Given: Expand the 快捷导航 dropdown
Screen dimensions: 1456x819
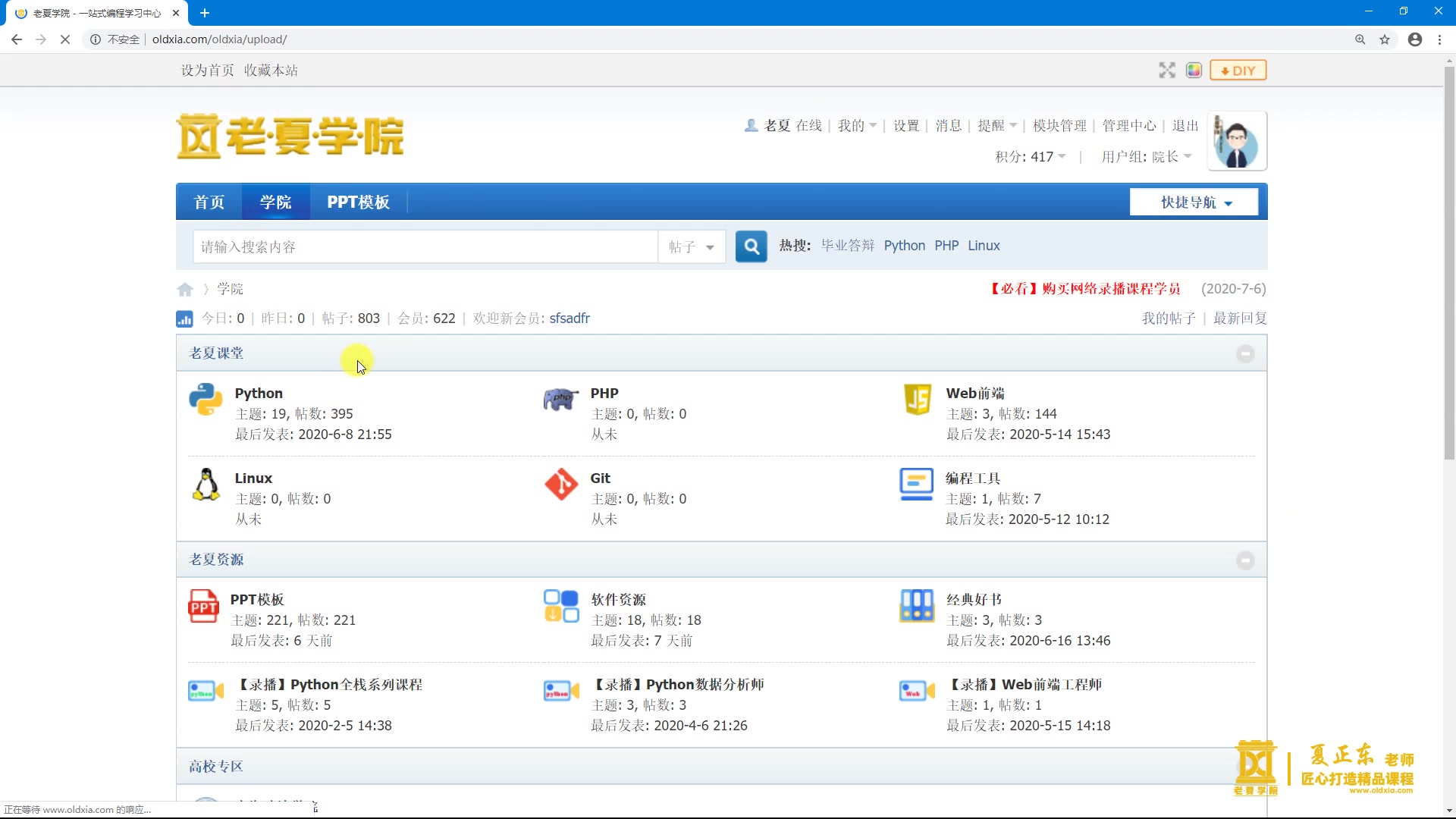Looking at the screenshot, I should tap(1194, 202).
